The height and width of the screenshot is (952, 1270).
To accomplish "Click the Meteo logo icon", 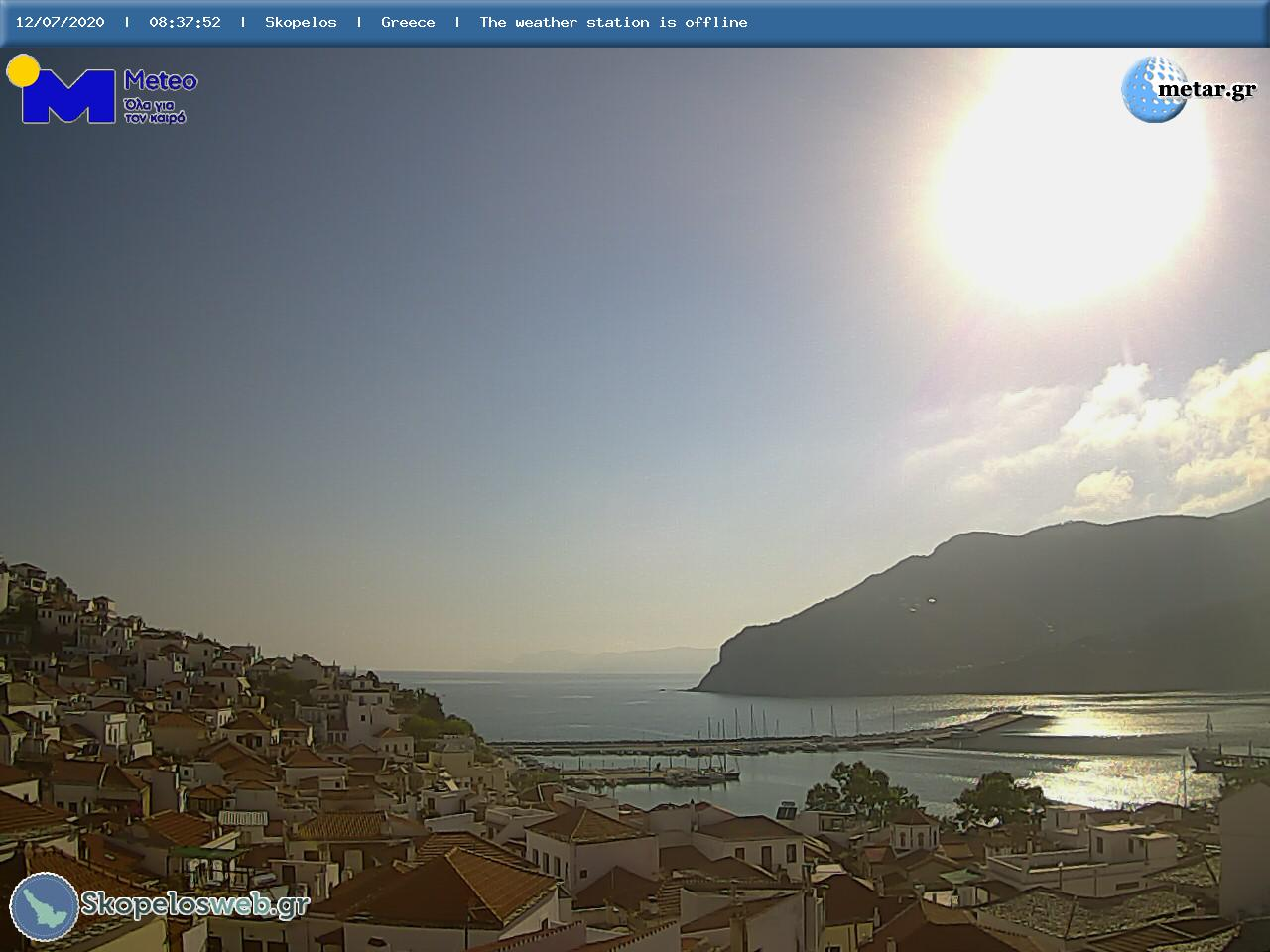I will 62,89.
